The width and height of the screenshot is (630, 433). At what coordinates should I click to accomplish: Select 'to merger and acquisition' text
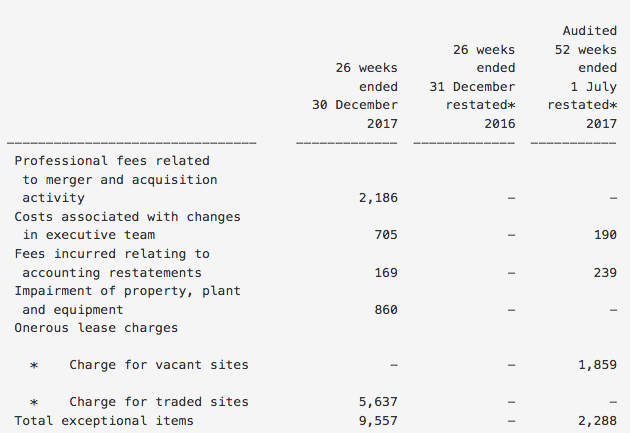click(120, 180)
